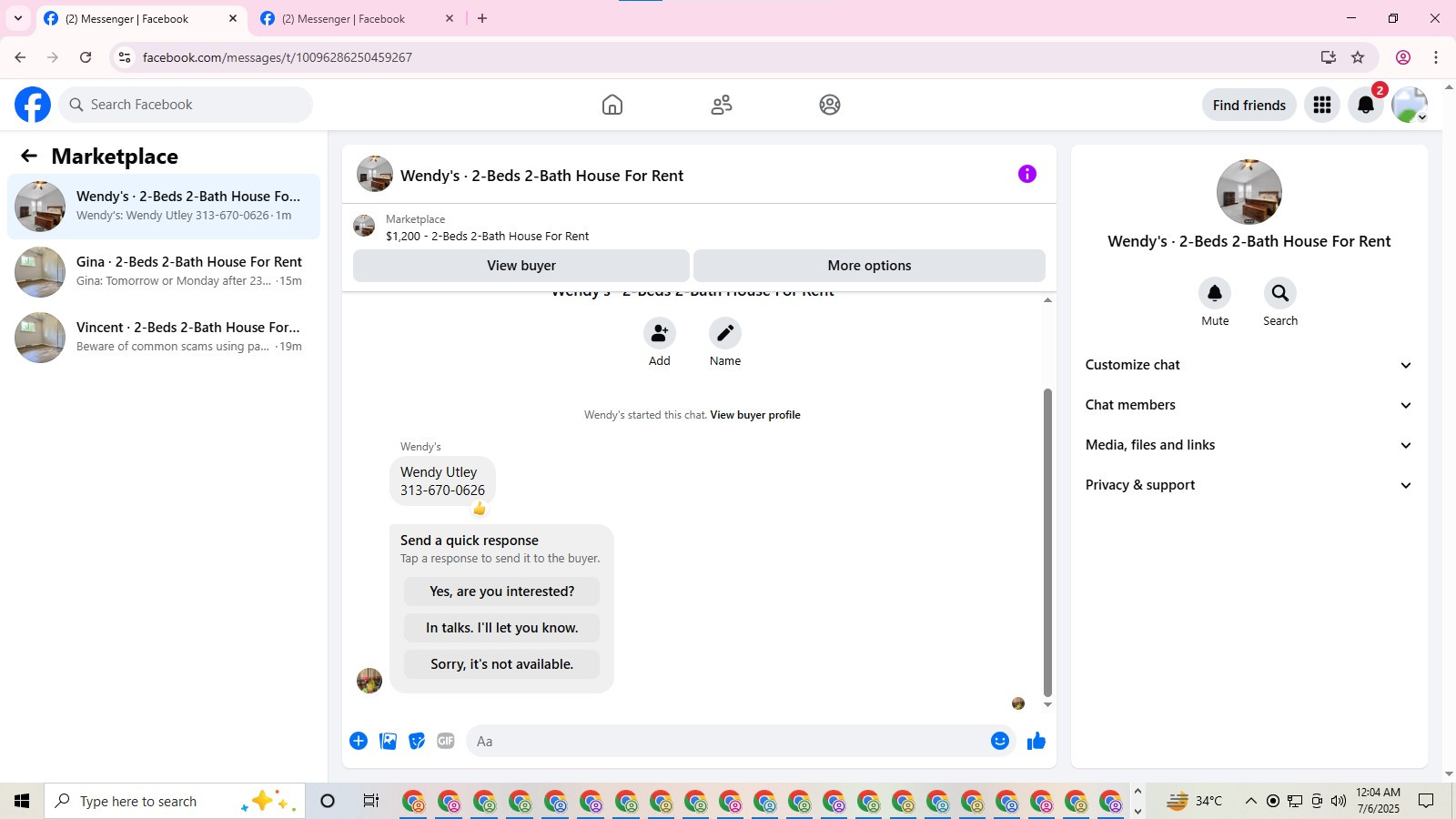Open the notifications bell with badge 2
This screenshot has height=819, width=1456.
(1366, 105)
